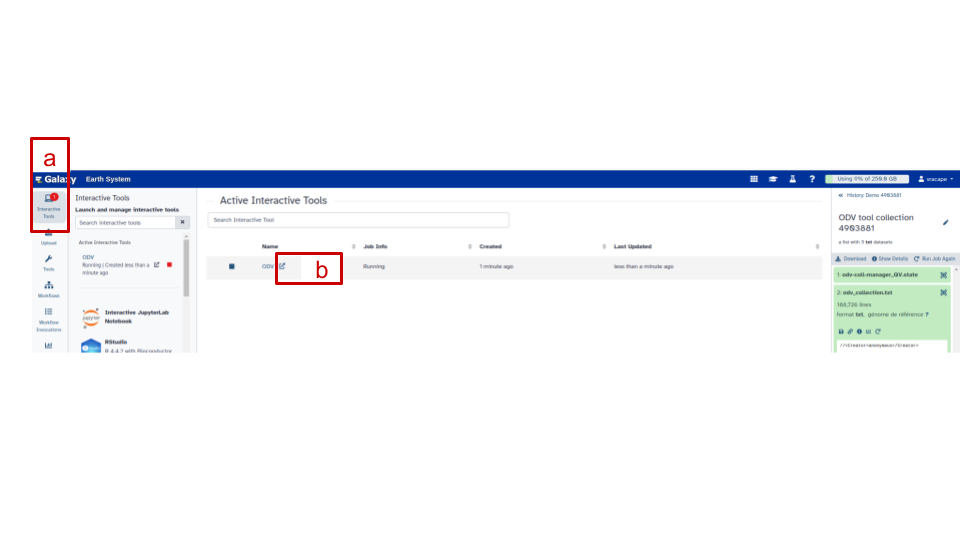Open the grid apps icon in top bar
The height and width of the screenshot is (540, 960).
(753, 179)
